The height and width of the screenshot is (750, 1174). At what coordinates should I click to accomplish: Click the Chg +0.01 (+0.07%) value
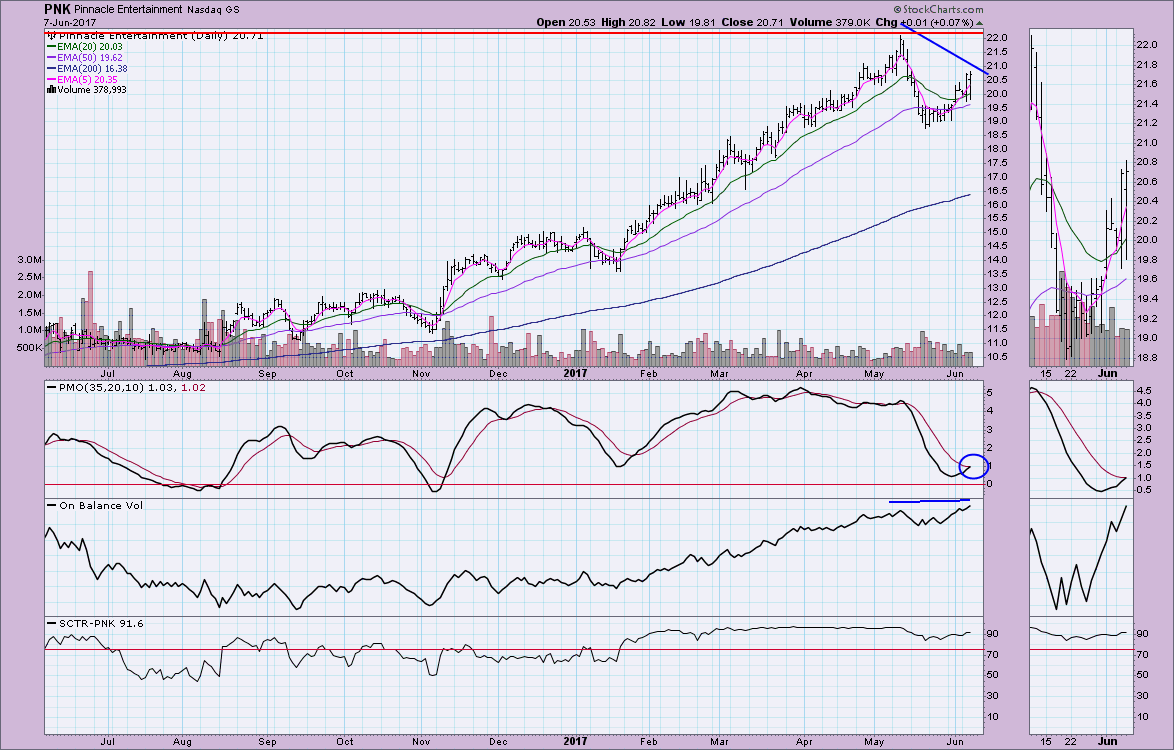924,22
